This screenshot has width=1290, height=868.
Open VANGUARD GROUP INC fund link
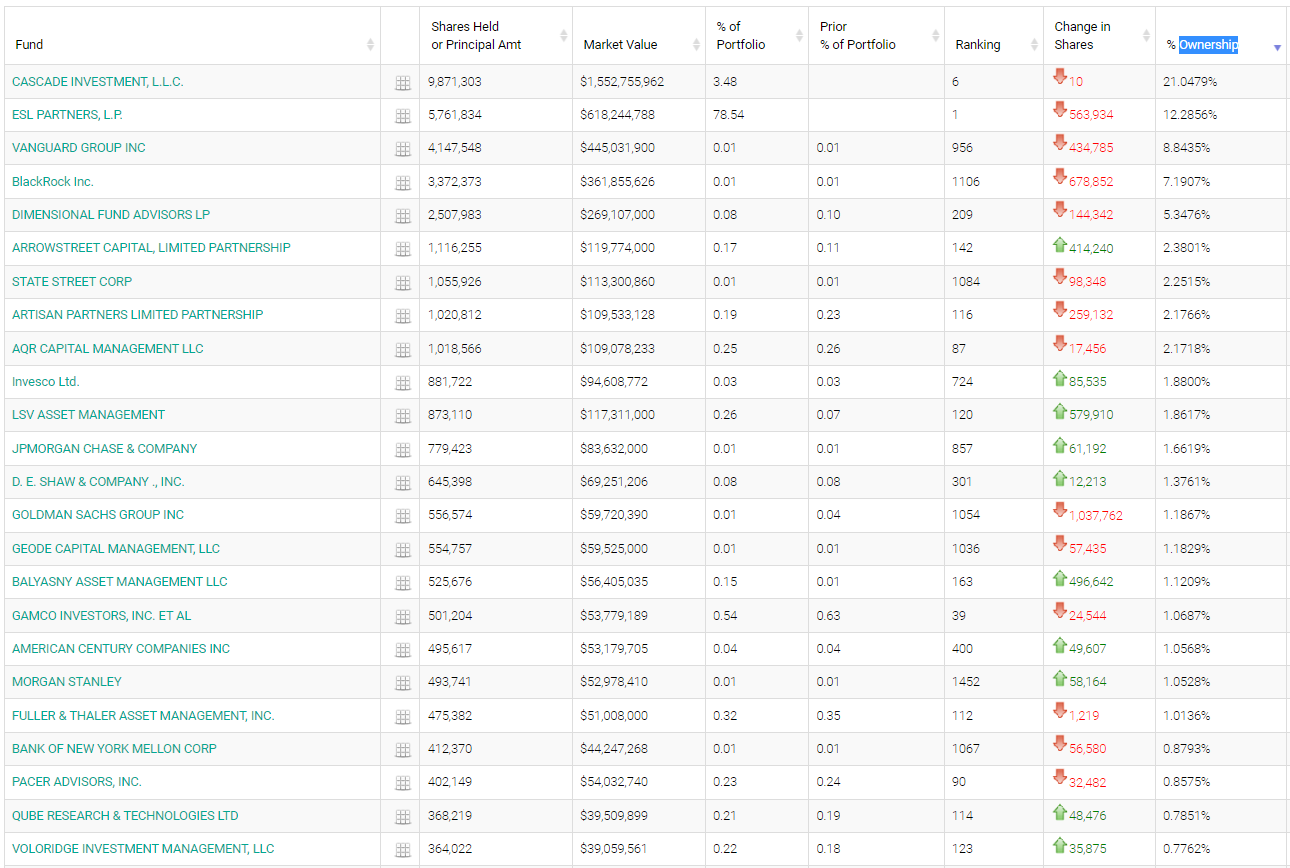point(79,148)
